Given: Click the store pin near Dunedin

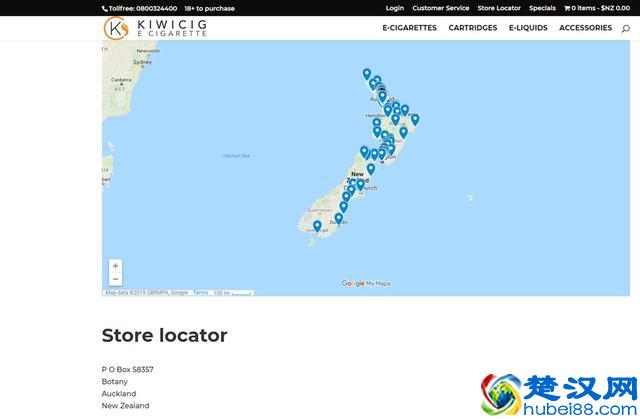Looking at the screenshot, I should point(338,218).
